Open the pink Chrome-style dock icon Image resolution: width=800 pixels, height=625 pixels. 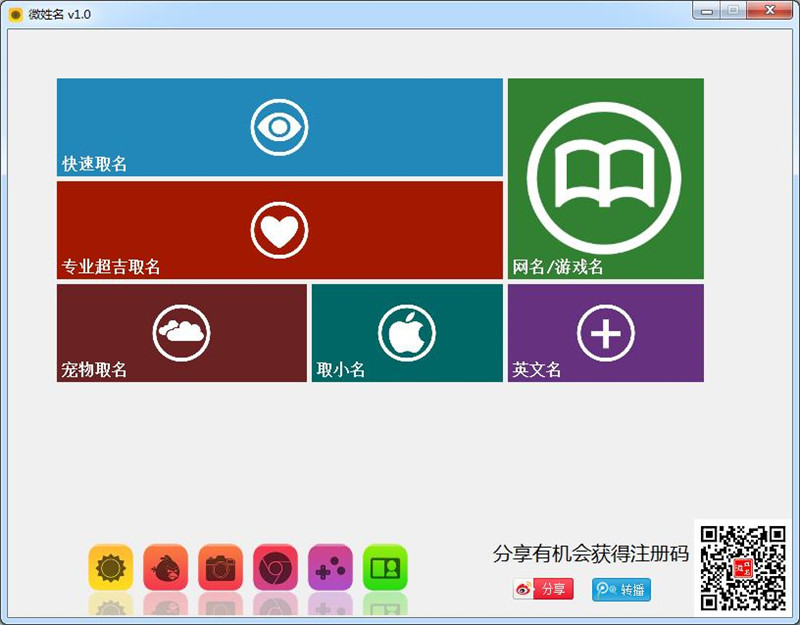[275, 568]
